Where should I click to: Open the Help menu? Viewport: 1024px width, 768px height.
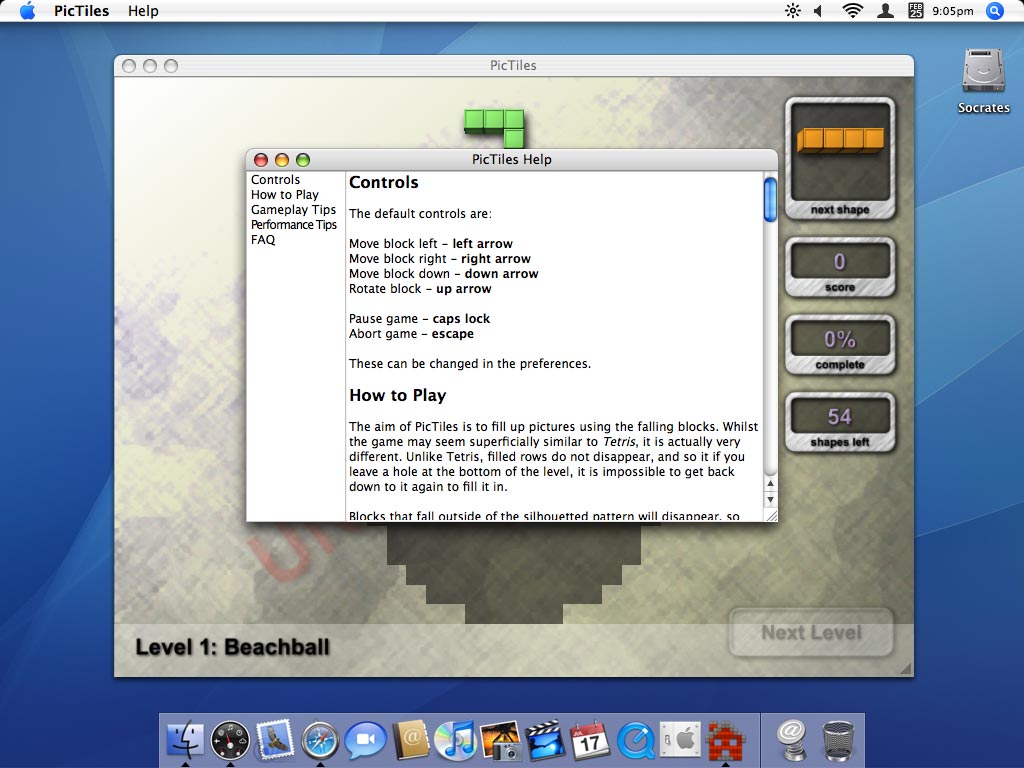tap(143, 11)
